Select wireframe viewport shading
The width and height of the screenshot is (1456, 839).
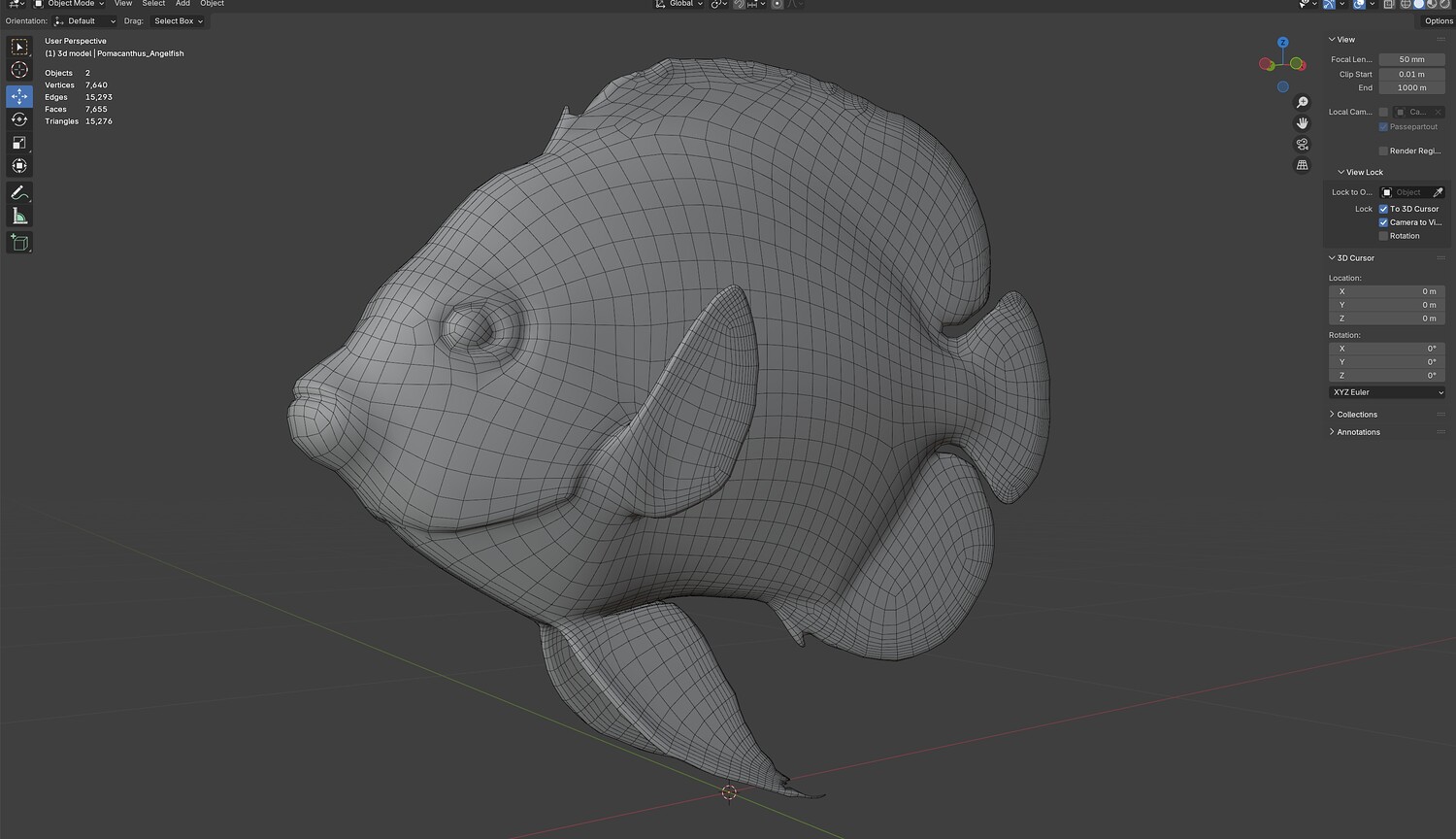[x=1406, y=4]
